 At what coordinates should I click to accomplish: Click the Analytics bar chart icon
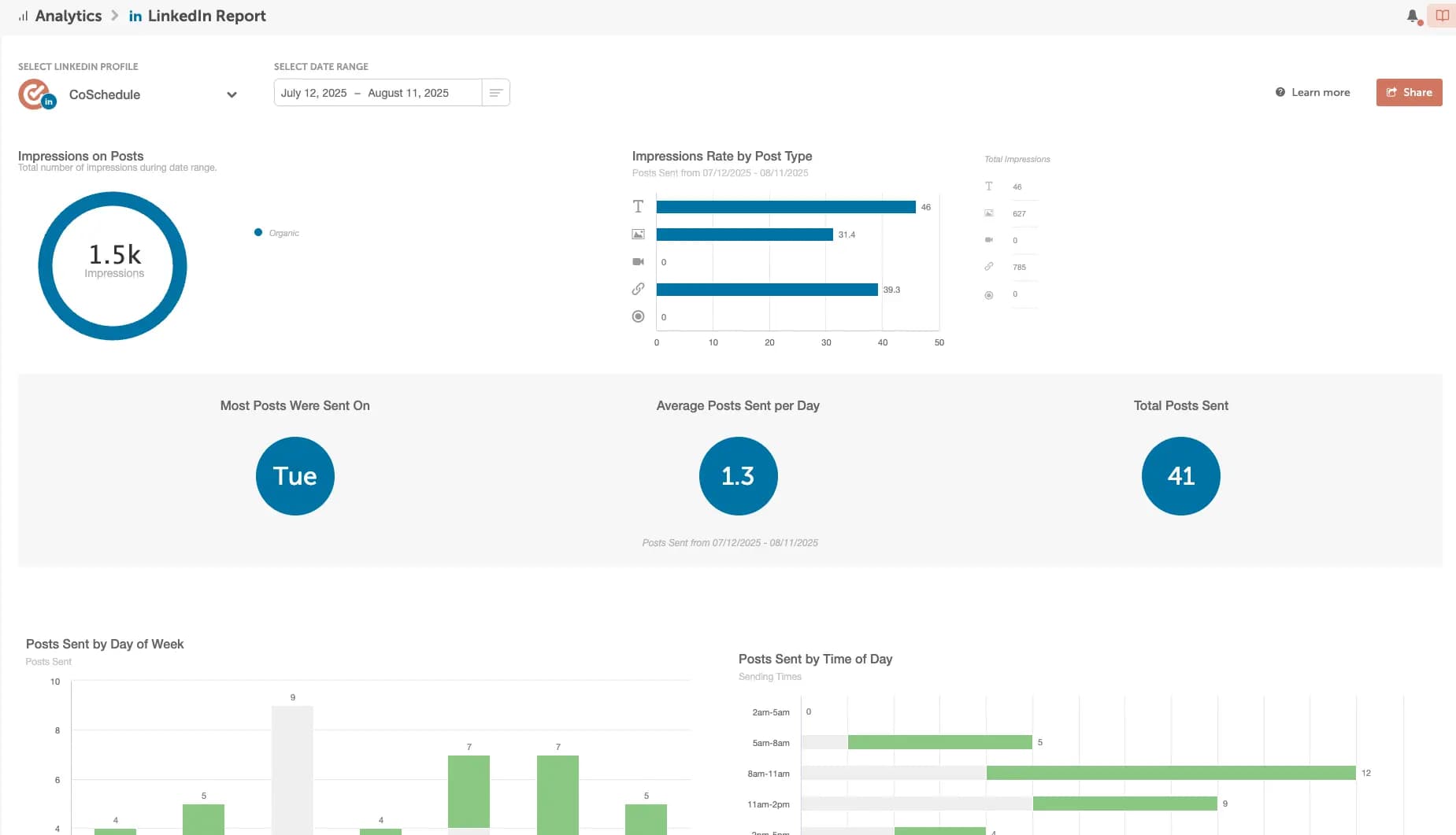click(x=24, y=17)
